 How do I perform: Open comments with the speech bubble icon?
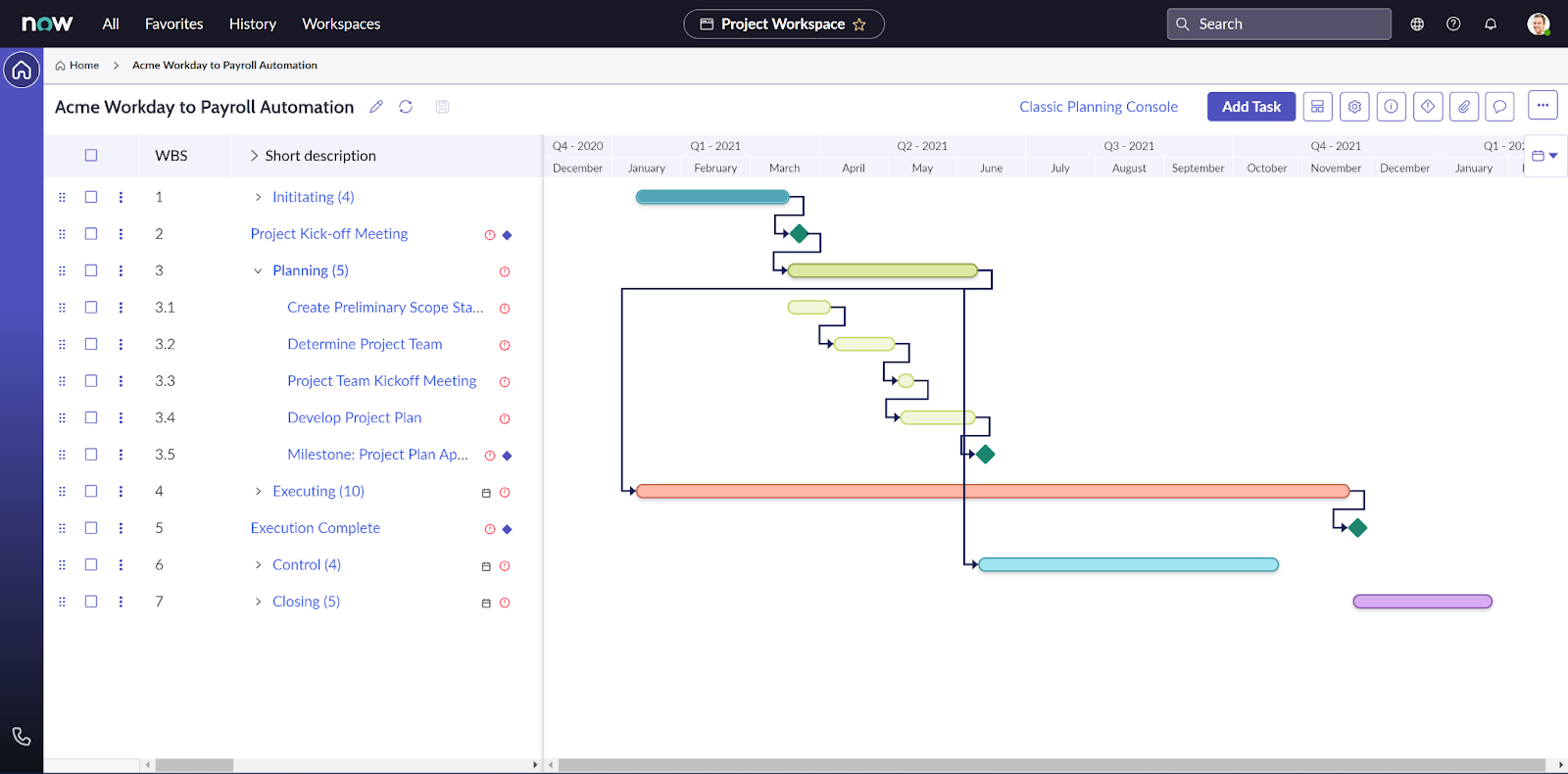[x=1500, y=107]
